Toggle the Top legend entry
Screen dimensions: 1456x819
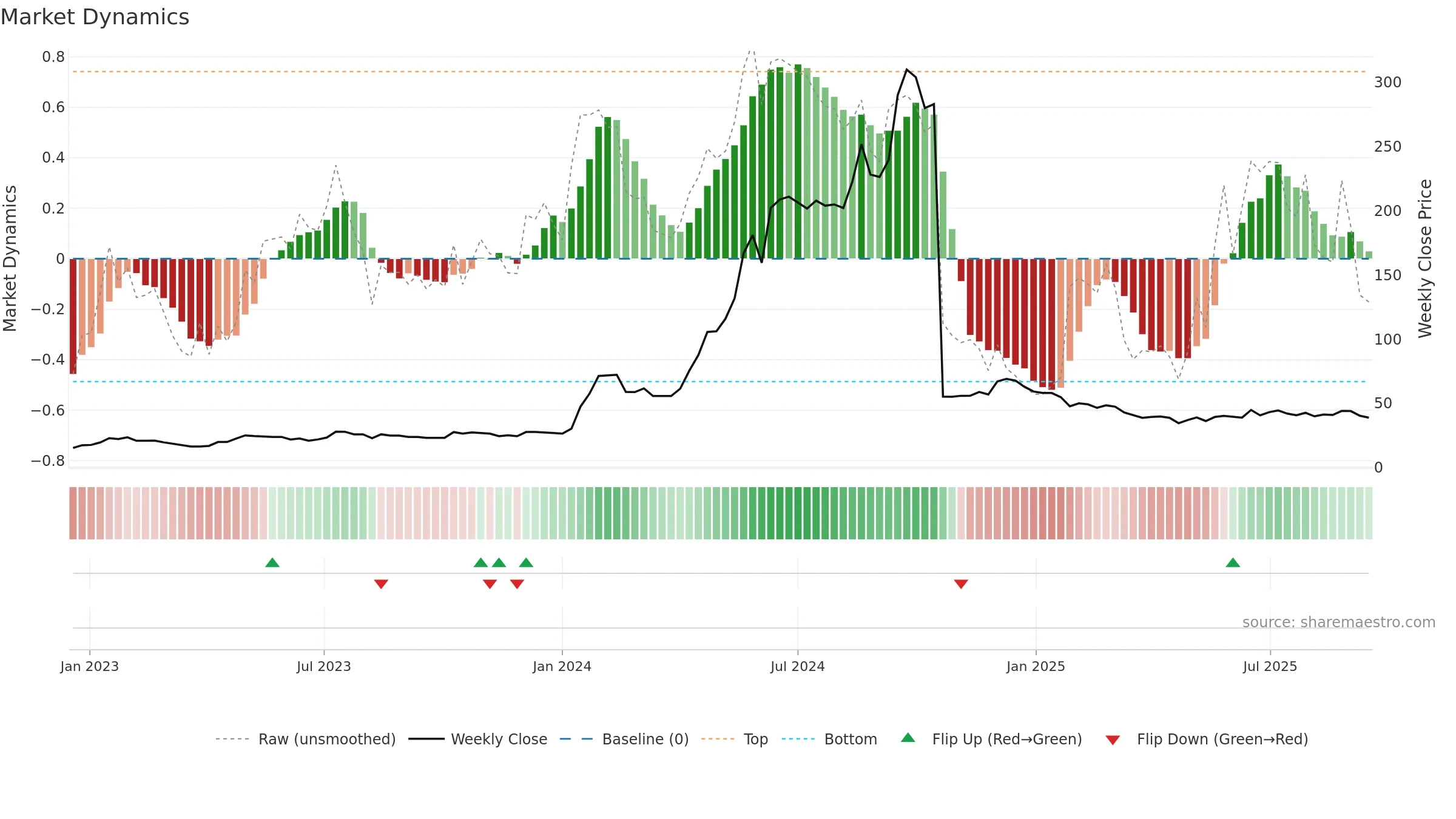tap(734, 739)
